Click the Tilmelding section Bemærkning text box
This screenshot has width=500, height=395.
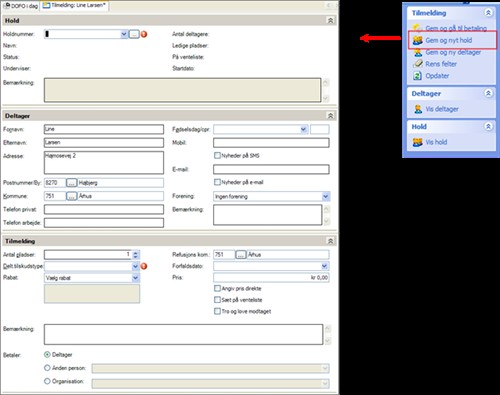click(183, 334)
